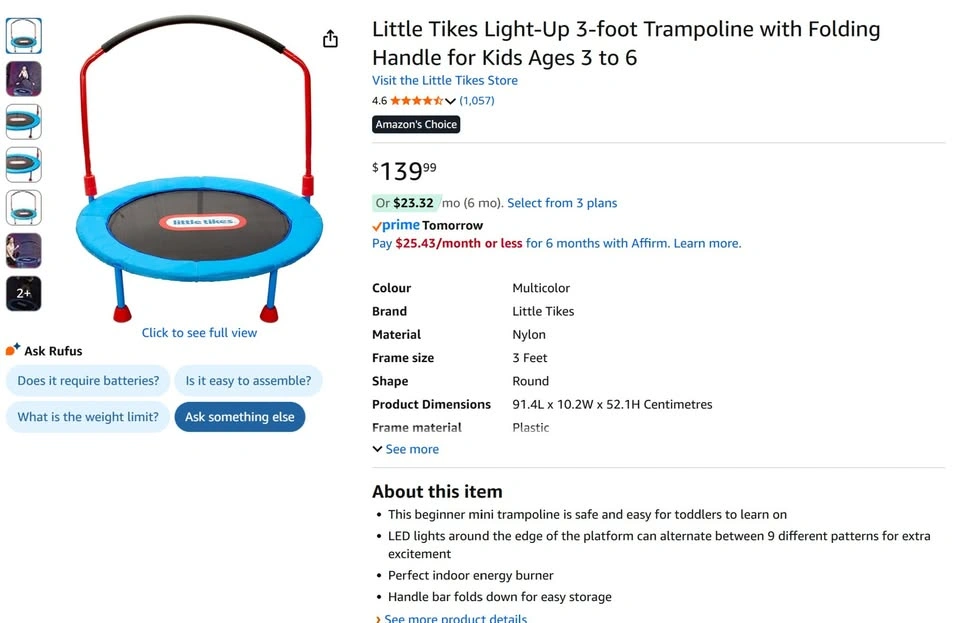Open Affirm Learn more link
Viewport: 960px width, 623px height.
click(x=707, y=243)
